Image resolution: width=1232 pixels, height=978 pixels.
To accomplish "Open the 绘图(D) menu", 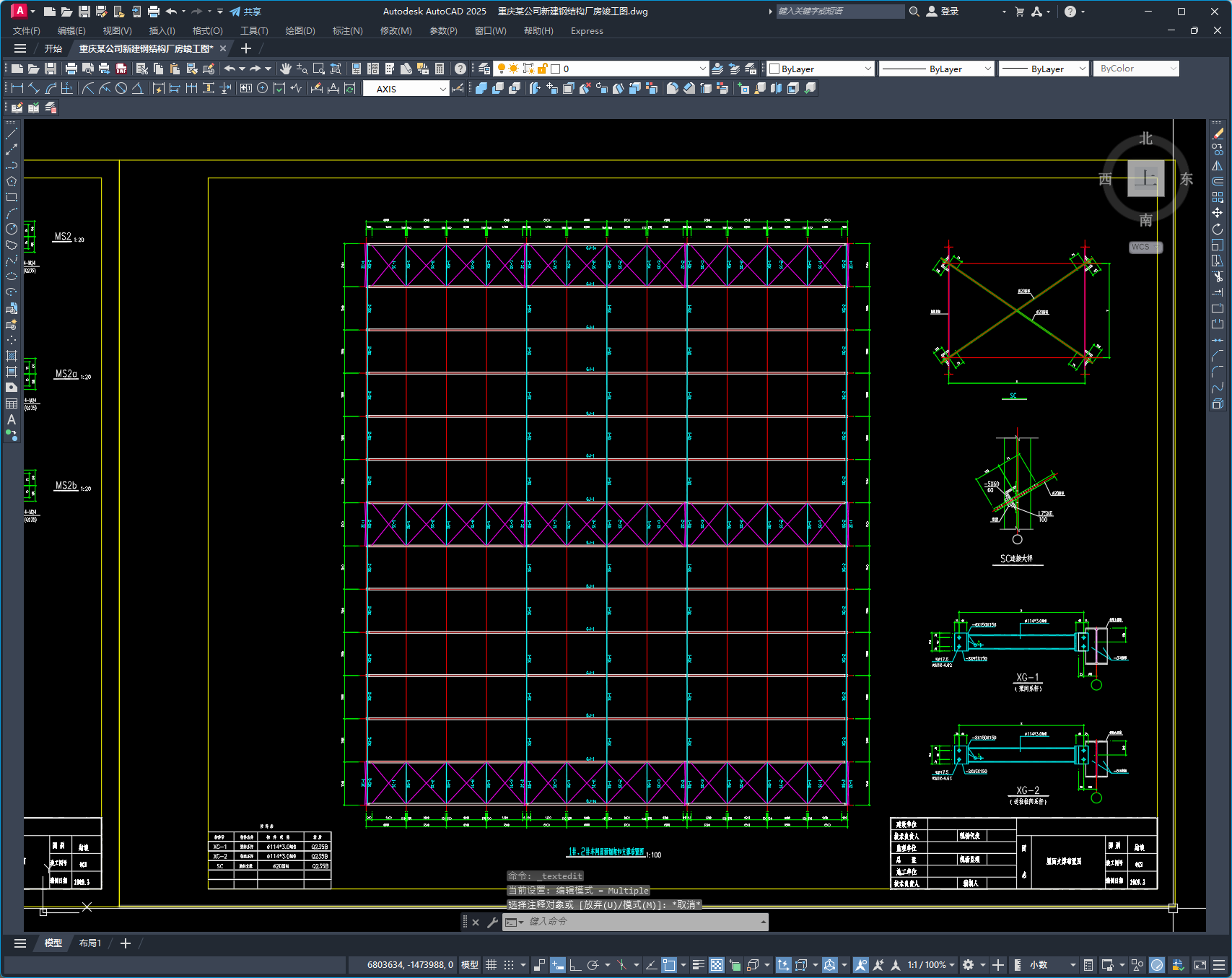I will pos(300,31).
